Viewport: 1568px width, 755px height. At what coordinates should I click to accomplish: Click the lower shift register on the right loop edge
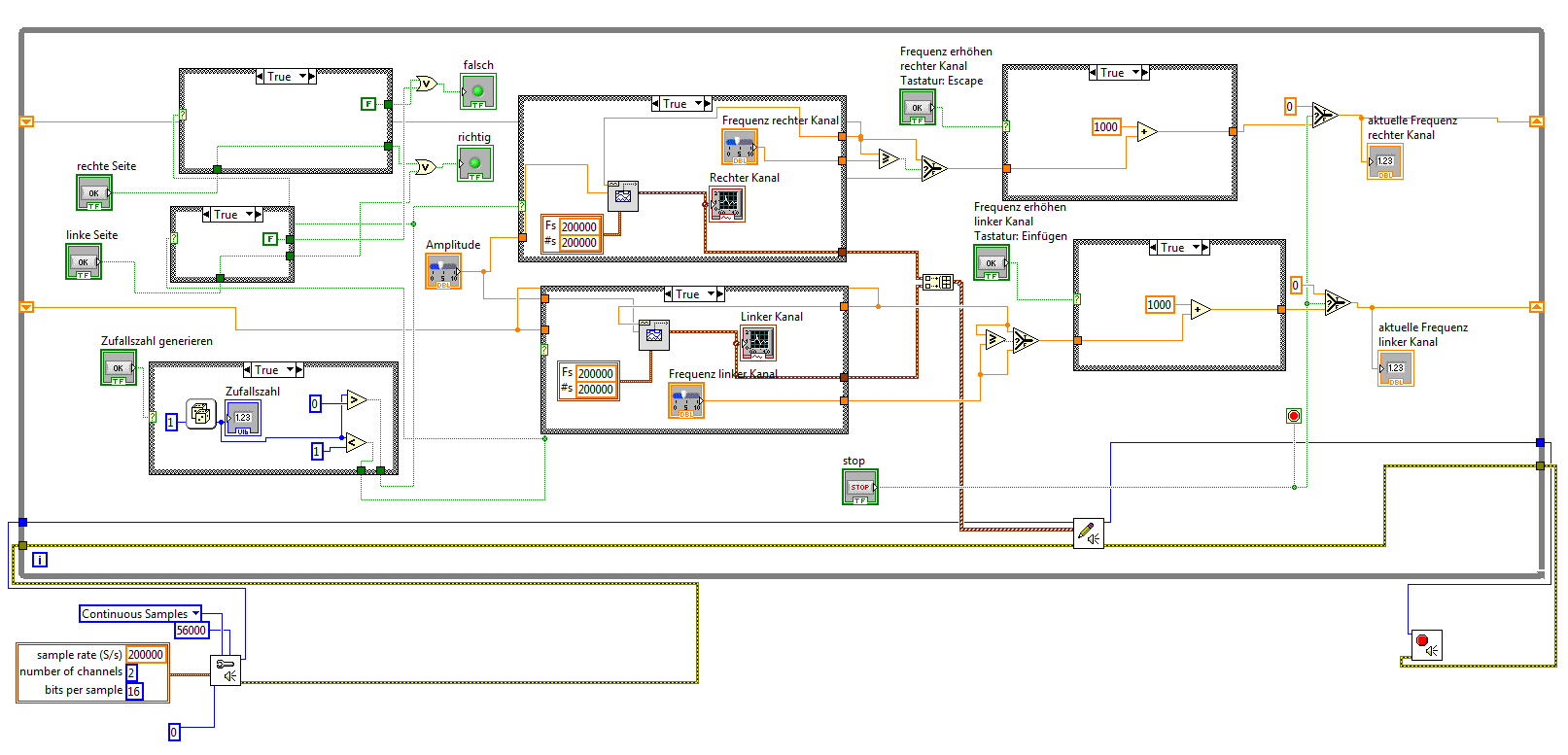tap(1536, 307)
